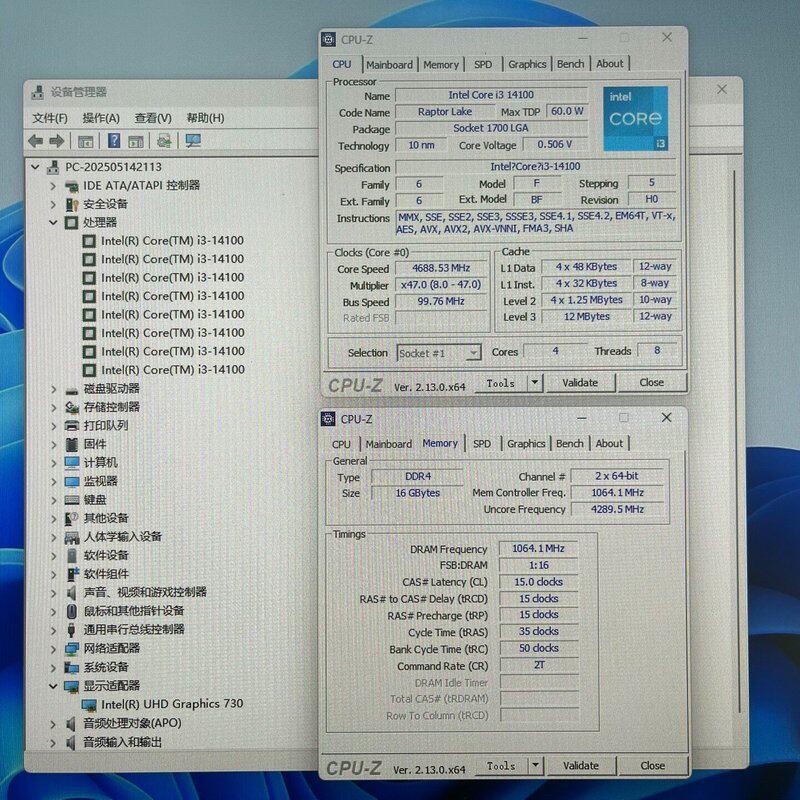This screenshot has height=800, width=800.
Task: Switch to Mainboard tab in upper CPU-Z window
Action: [x=389, y=65]
